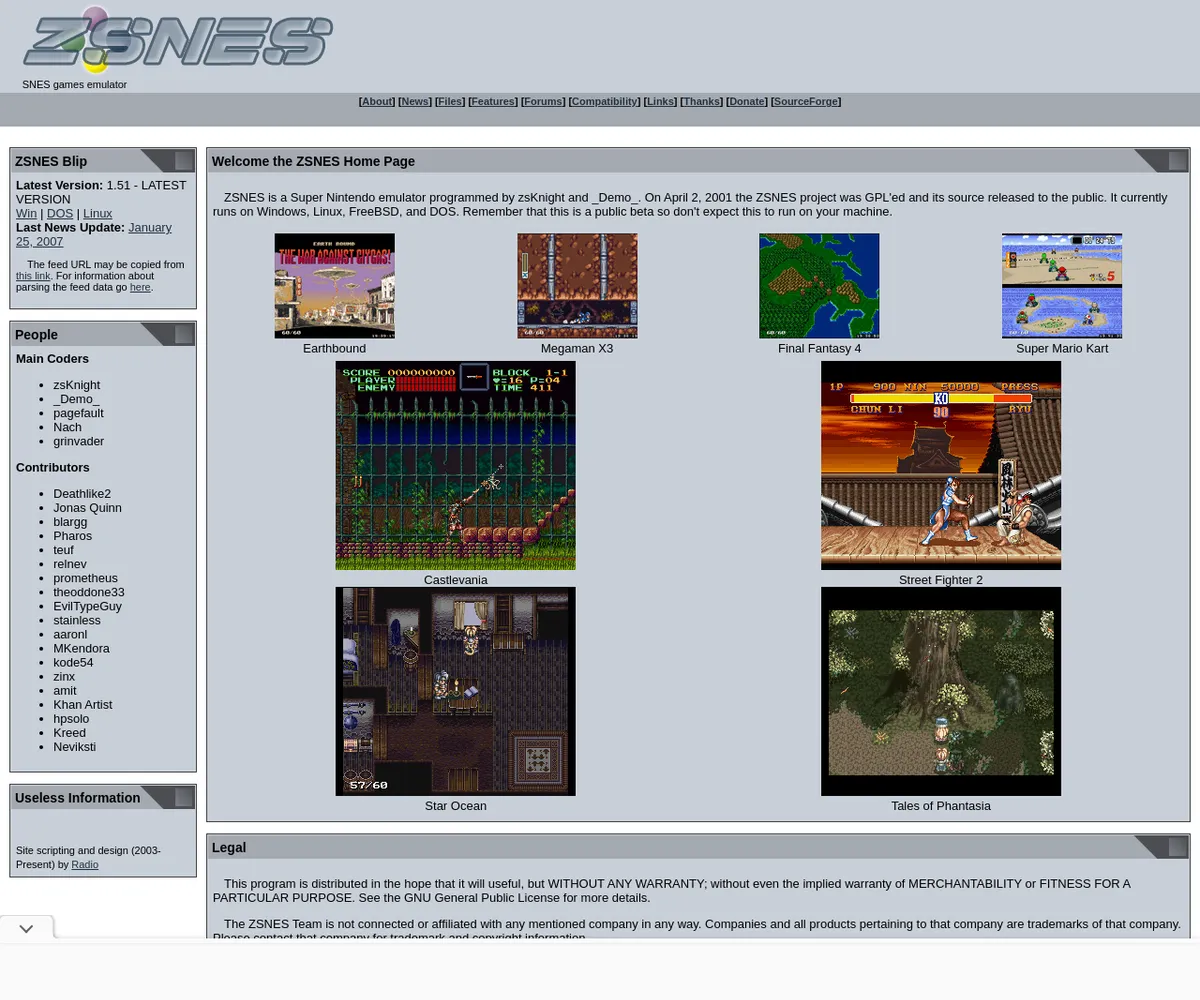Image resolution: width=1200 pixels, height=1000 pixels.
Task: Open the Street Fighter 2 screenshot
Action: [940, 466]
